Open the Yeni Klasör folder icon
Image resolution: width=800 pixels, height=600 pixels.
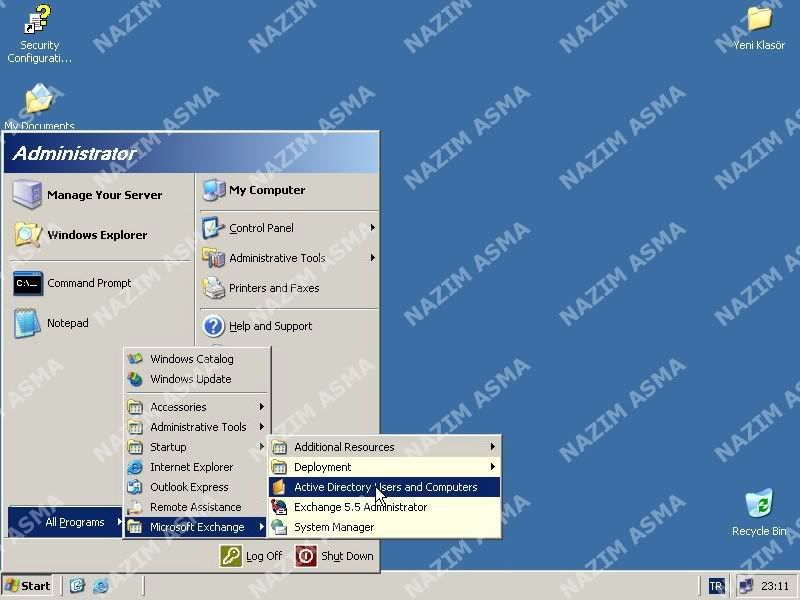pyautogui.click(x=759, y=19)
